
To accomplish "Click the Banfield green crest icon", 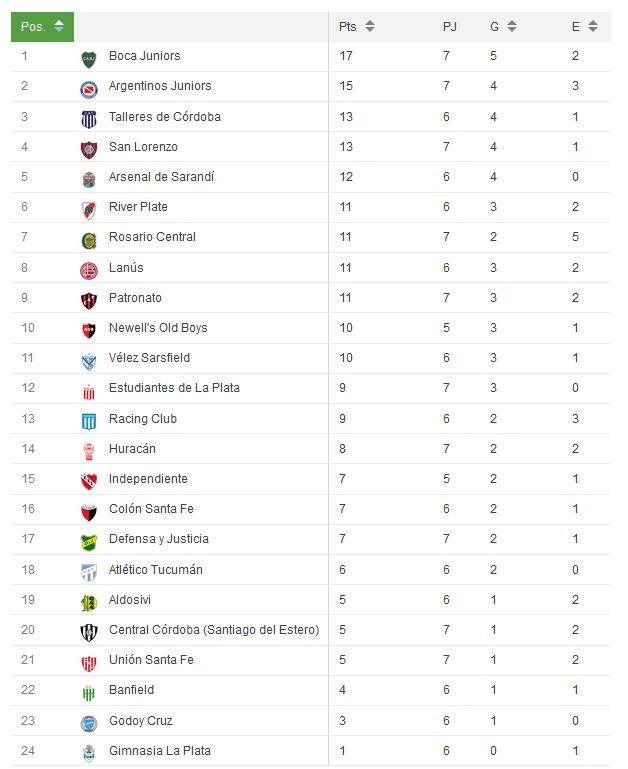I will 89,693.
